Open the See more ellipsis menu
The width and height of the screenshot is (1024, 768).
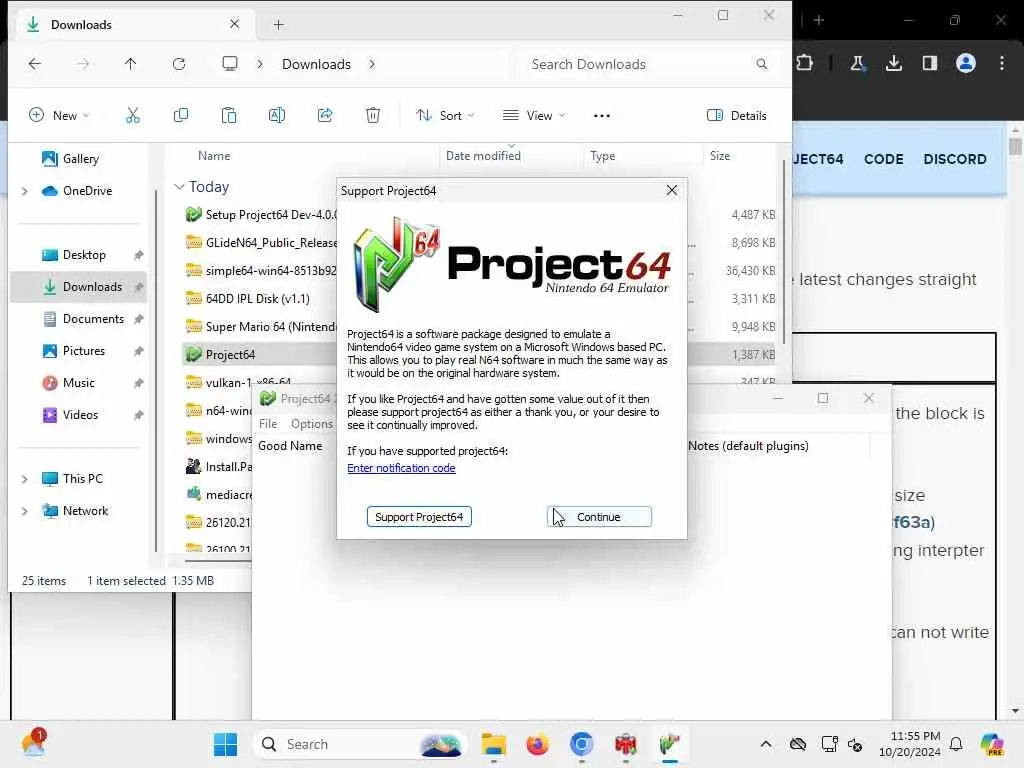coord(601,116)
